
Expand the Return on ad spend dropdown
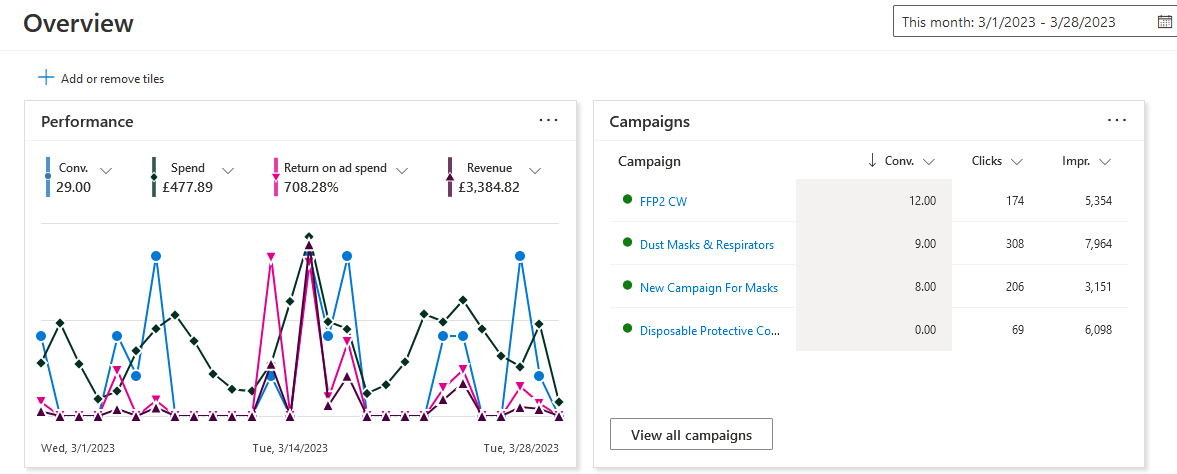tap(402, 171)
